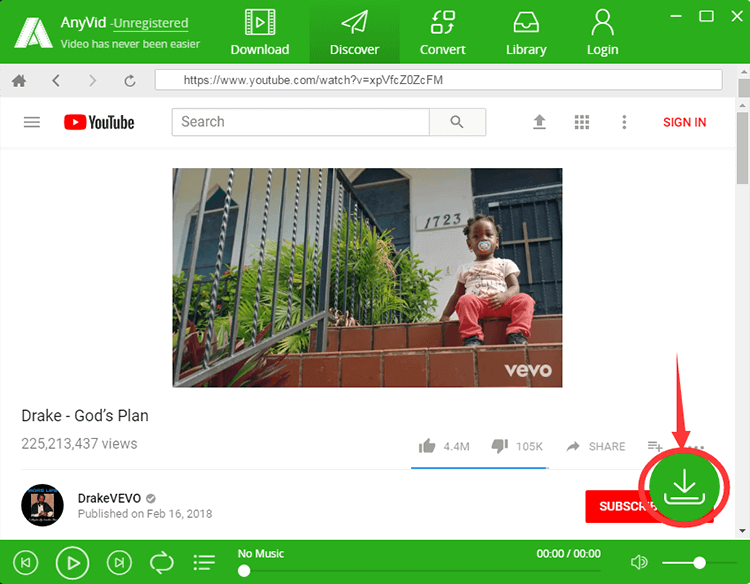The image size is (750, 584).
Task: Click the volume slider handle
Action: (699, 562)
